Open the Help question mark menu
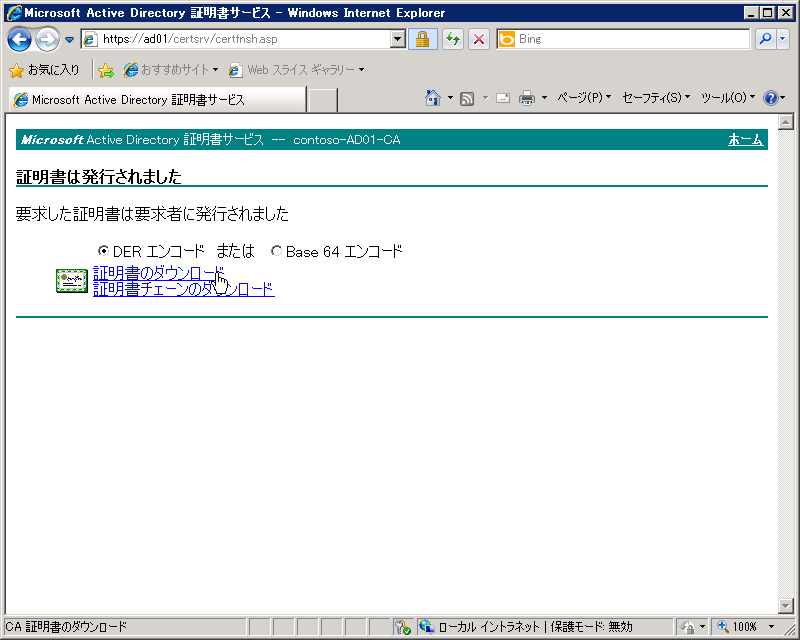The width and height of the screenshot is (800, 640). pyautogui.click(x=773, y=97)
